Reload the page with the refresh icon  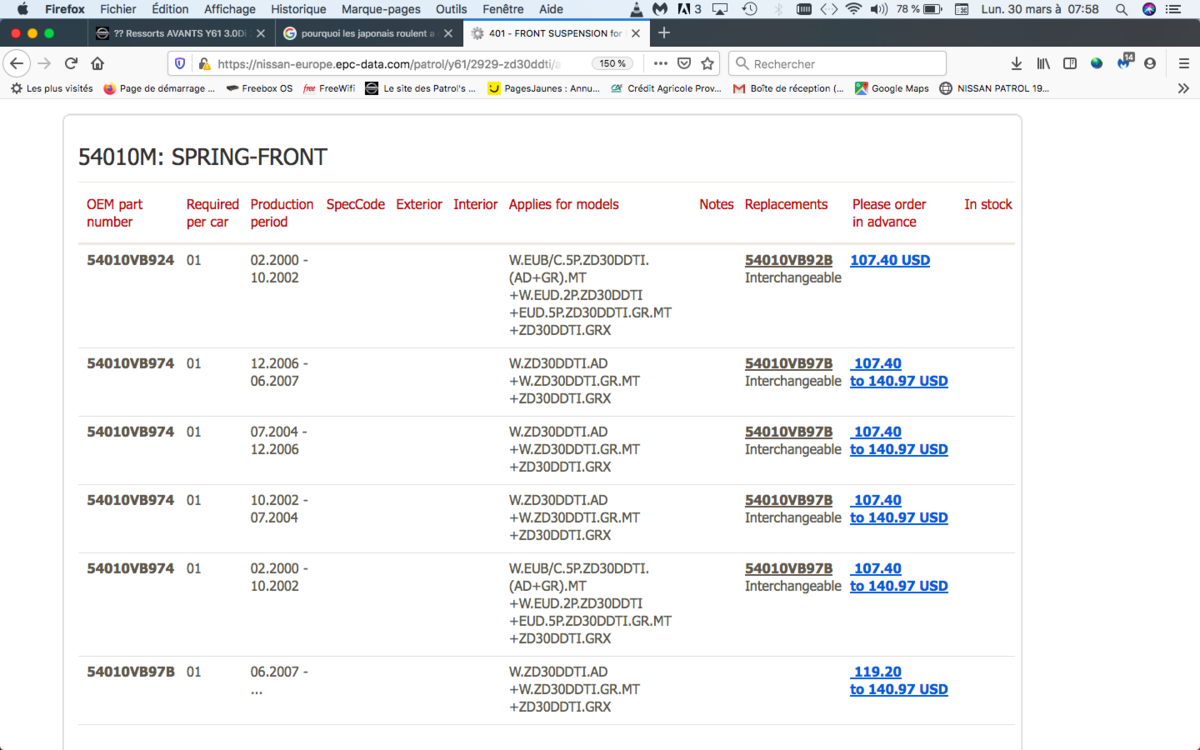pyautogui.click(x=71, y=63)
